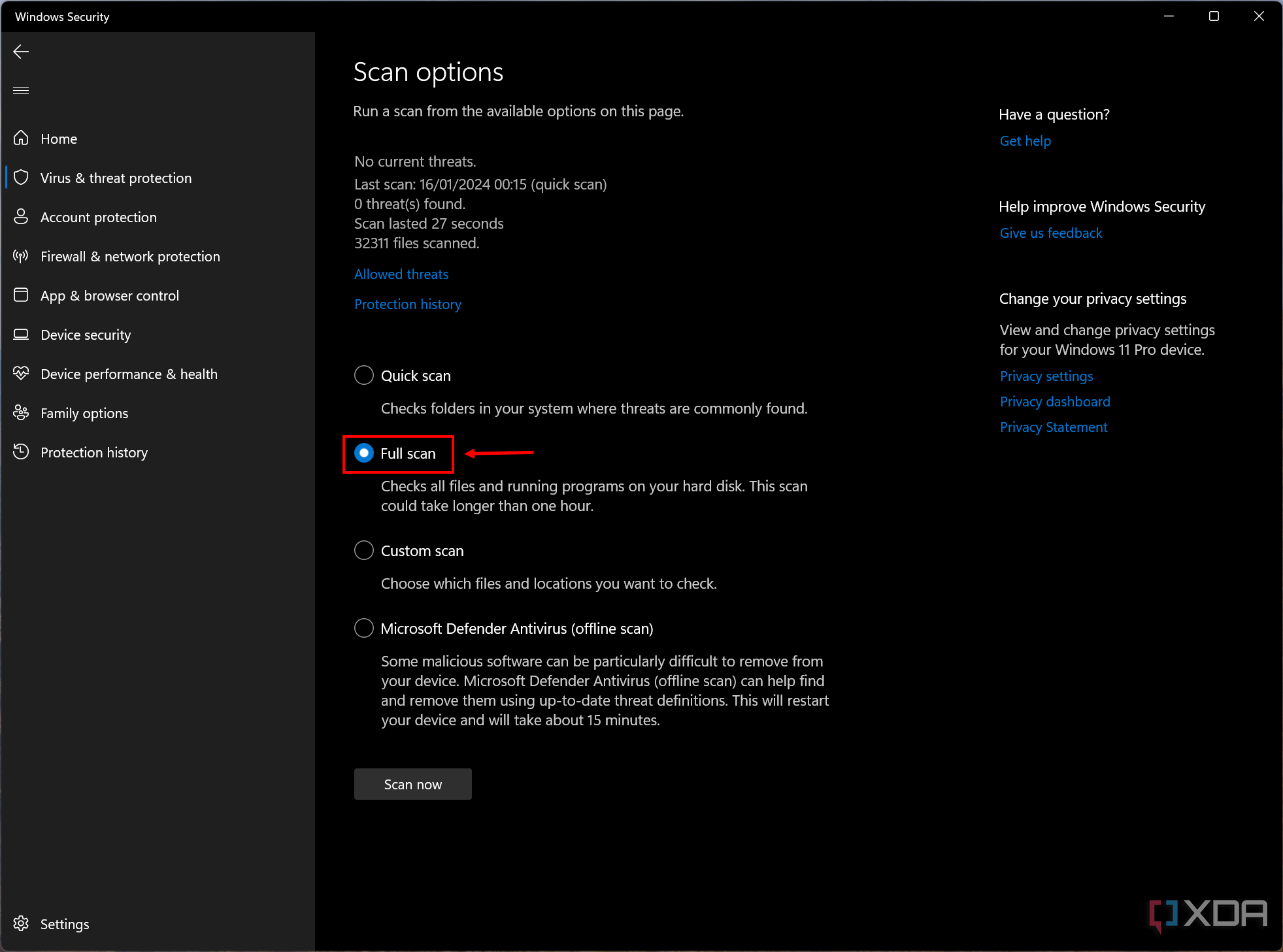Click 'Change your privacy settings' heading
Viewport: 1283px width, 952px height.
(x=1093, y=299)
